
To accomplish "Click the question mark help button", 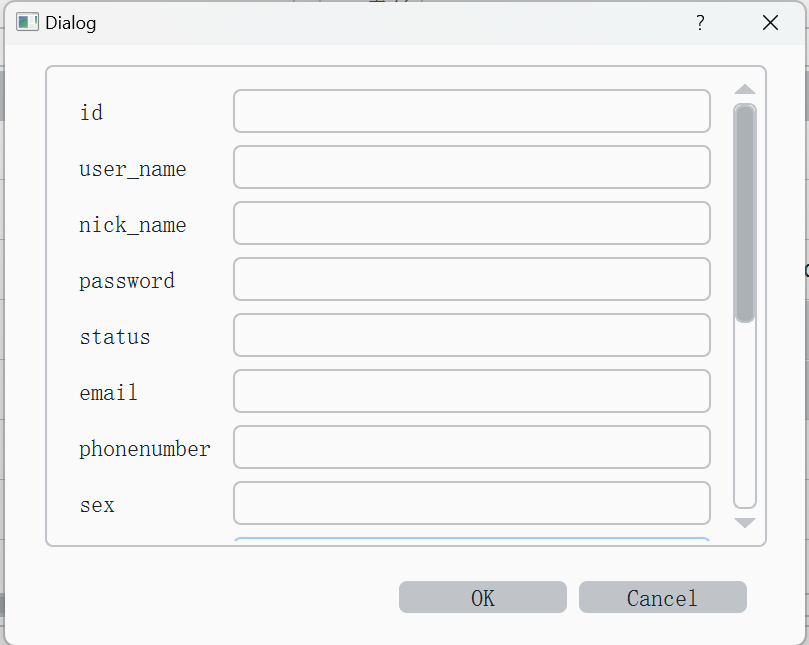I will [x=700, y=23].
